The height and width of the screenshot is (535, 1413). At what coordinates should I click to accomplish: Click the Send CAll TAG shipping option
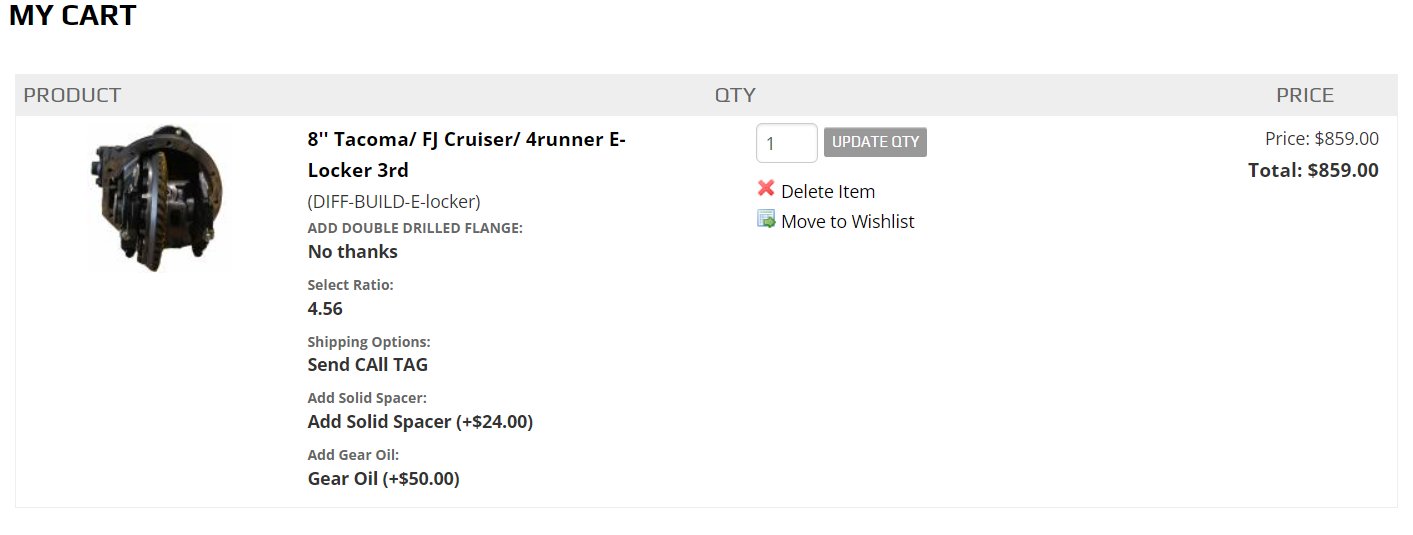tap(368, 364)
